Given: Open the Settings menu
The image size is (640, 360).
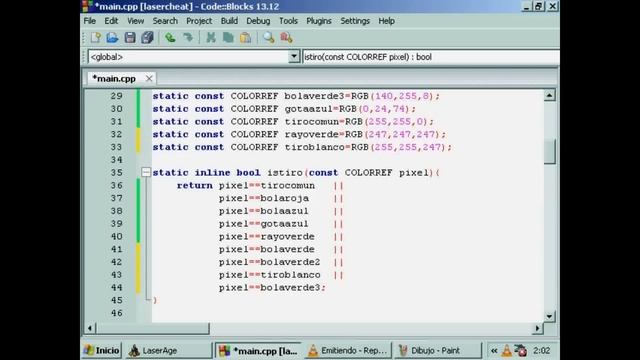Looking at the screenshot, I should pos(355,21).
